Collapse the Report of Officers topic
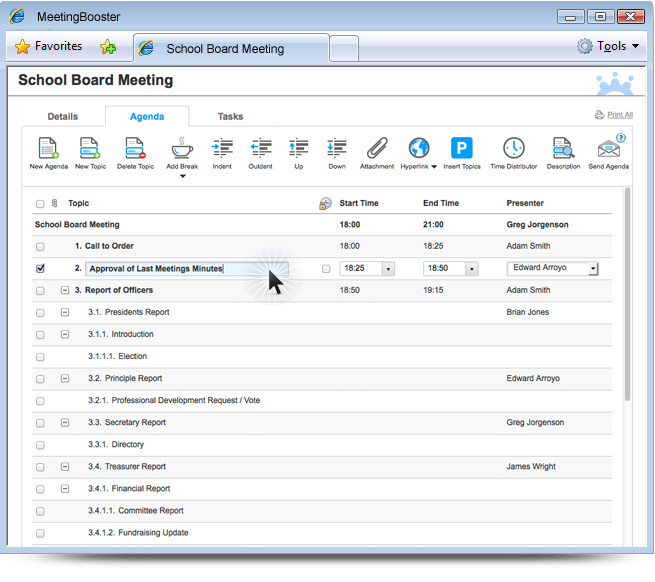655x582 pixels. pyautogui.click(x=65, y=290)
